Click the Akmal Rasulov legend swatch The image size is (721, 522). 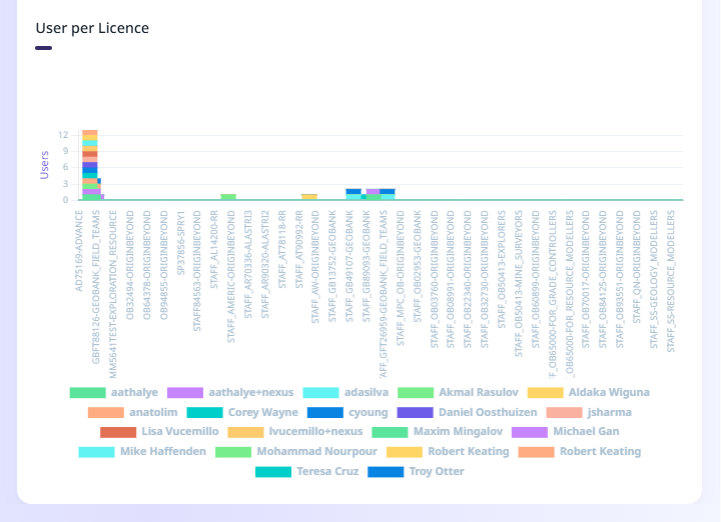click(416, 392)
